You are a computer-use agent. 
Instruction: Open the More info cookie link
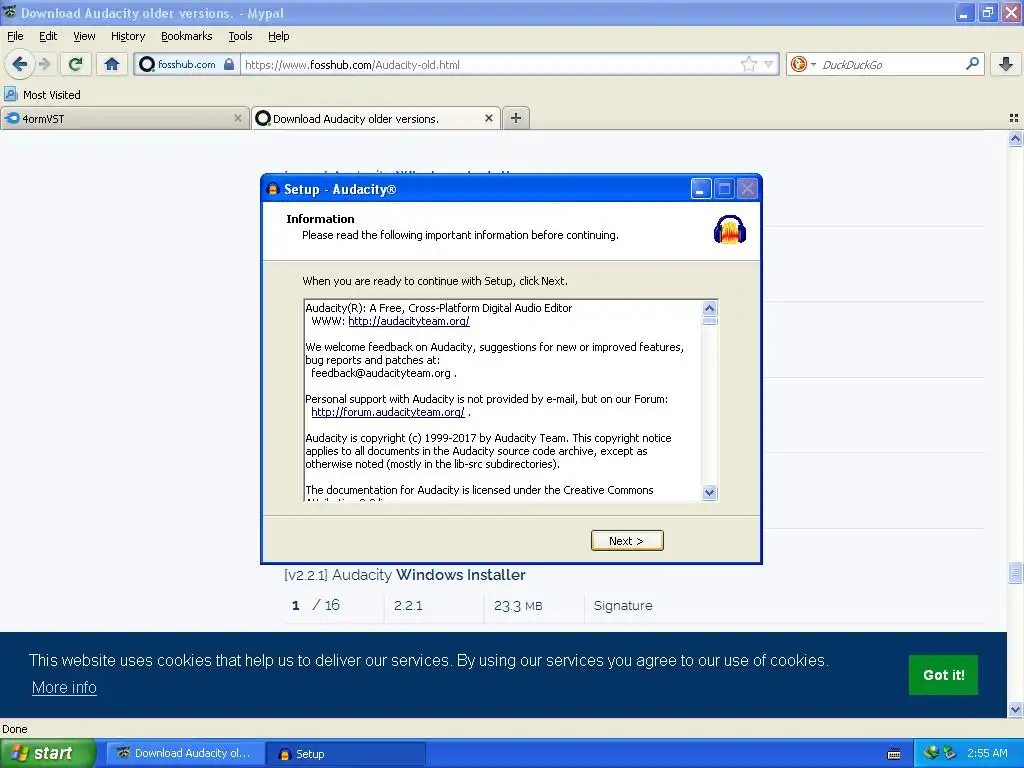64,688
